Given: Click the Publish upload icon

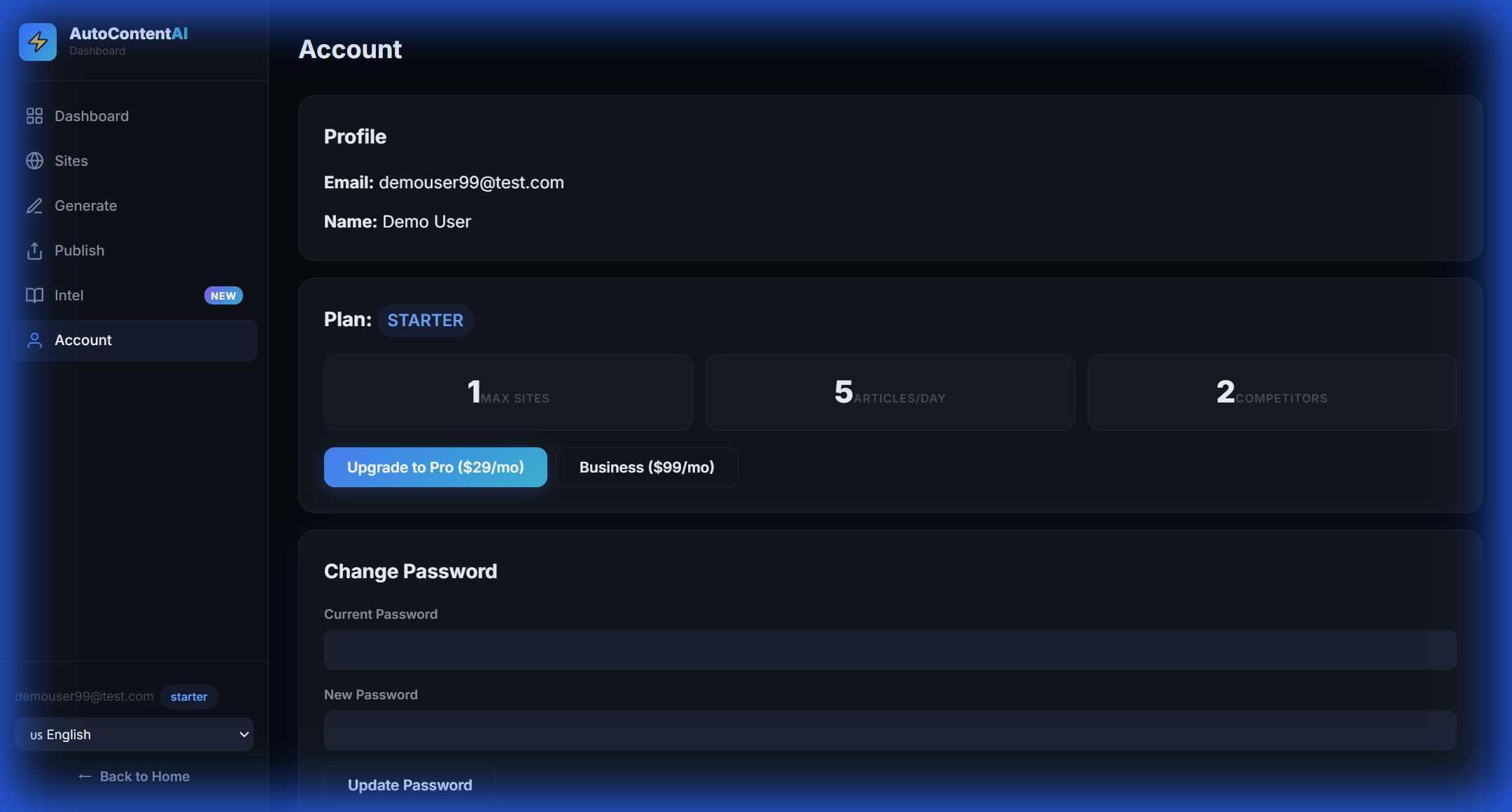Looking at the screenshot, I should pyautogui.click(x=34, y=250).
